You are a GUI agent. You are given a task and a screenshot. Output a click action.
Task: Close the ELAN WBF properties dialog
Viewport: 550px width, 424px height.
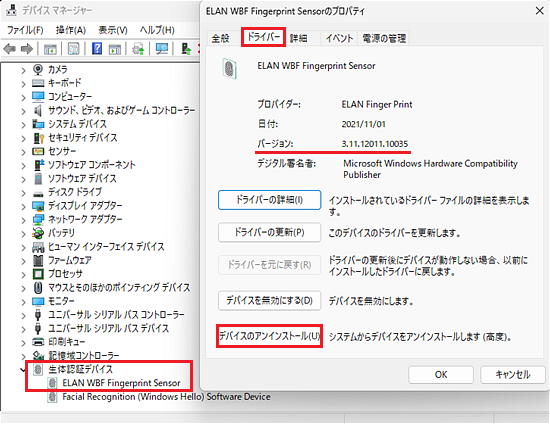[540, 11]
